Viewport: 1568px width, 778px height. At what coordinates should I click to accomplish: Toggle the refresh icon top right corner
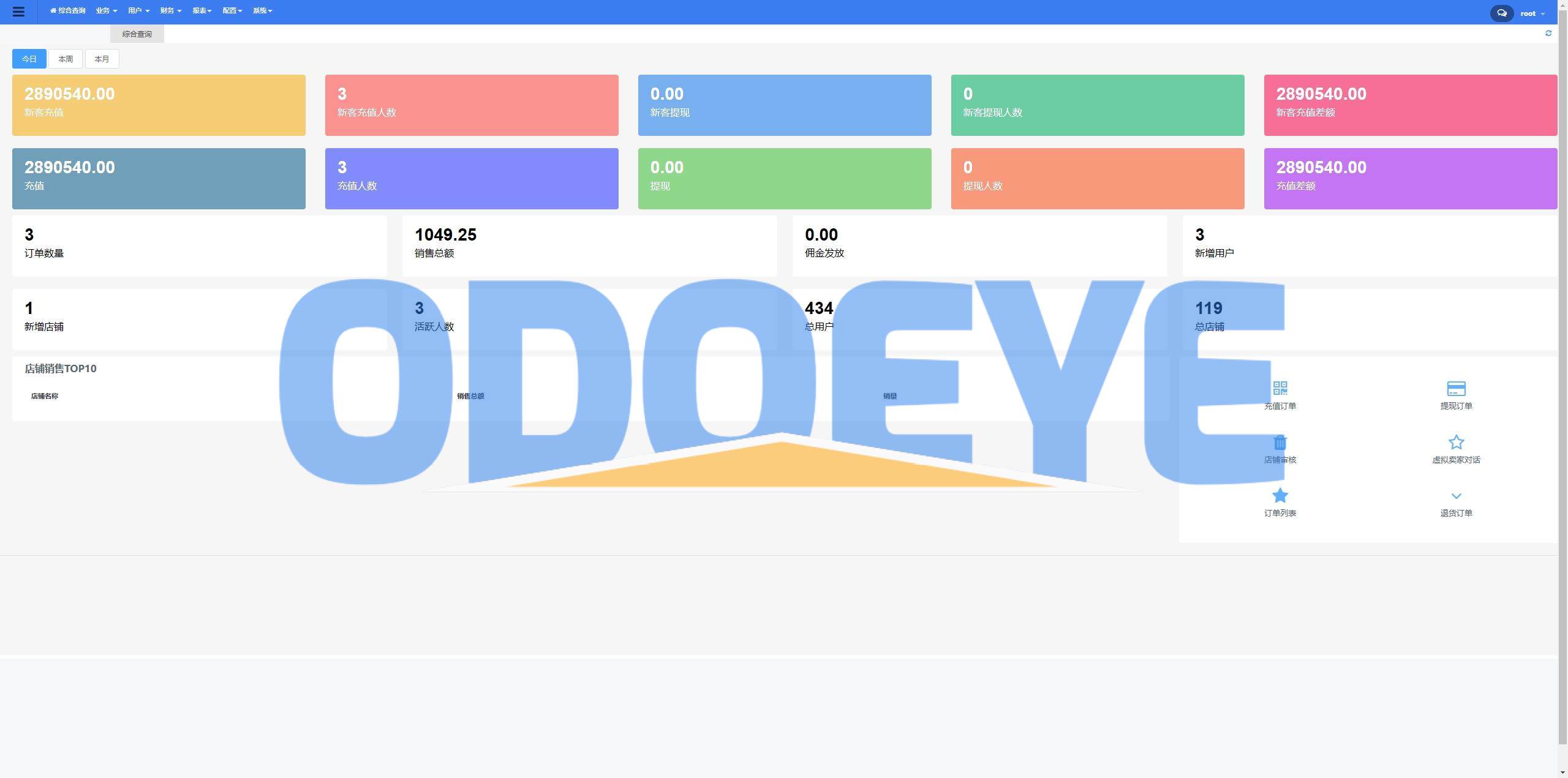tap(1548, 33)
